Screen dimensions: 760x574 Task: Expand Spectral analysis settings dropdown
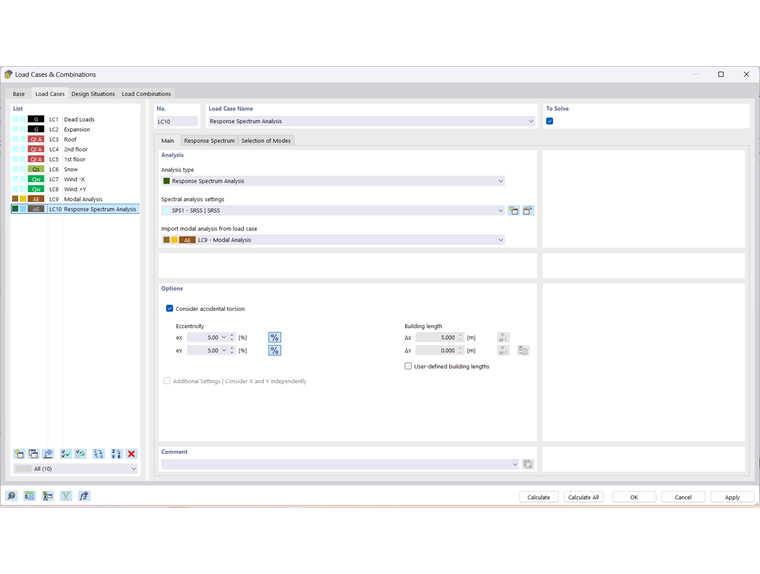pos(501,210)
